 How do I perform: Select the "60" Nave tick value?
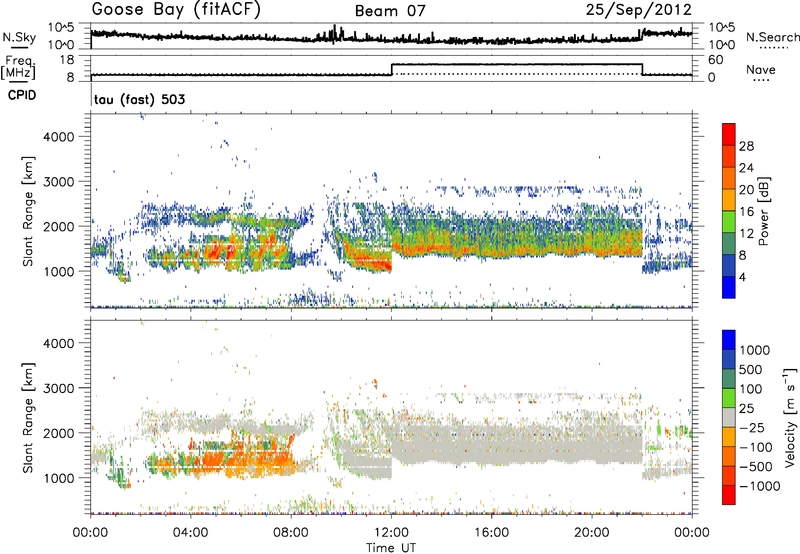(715, 60)
